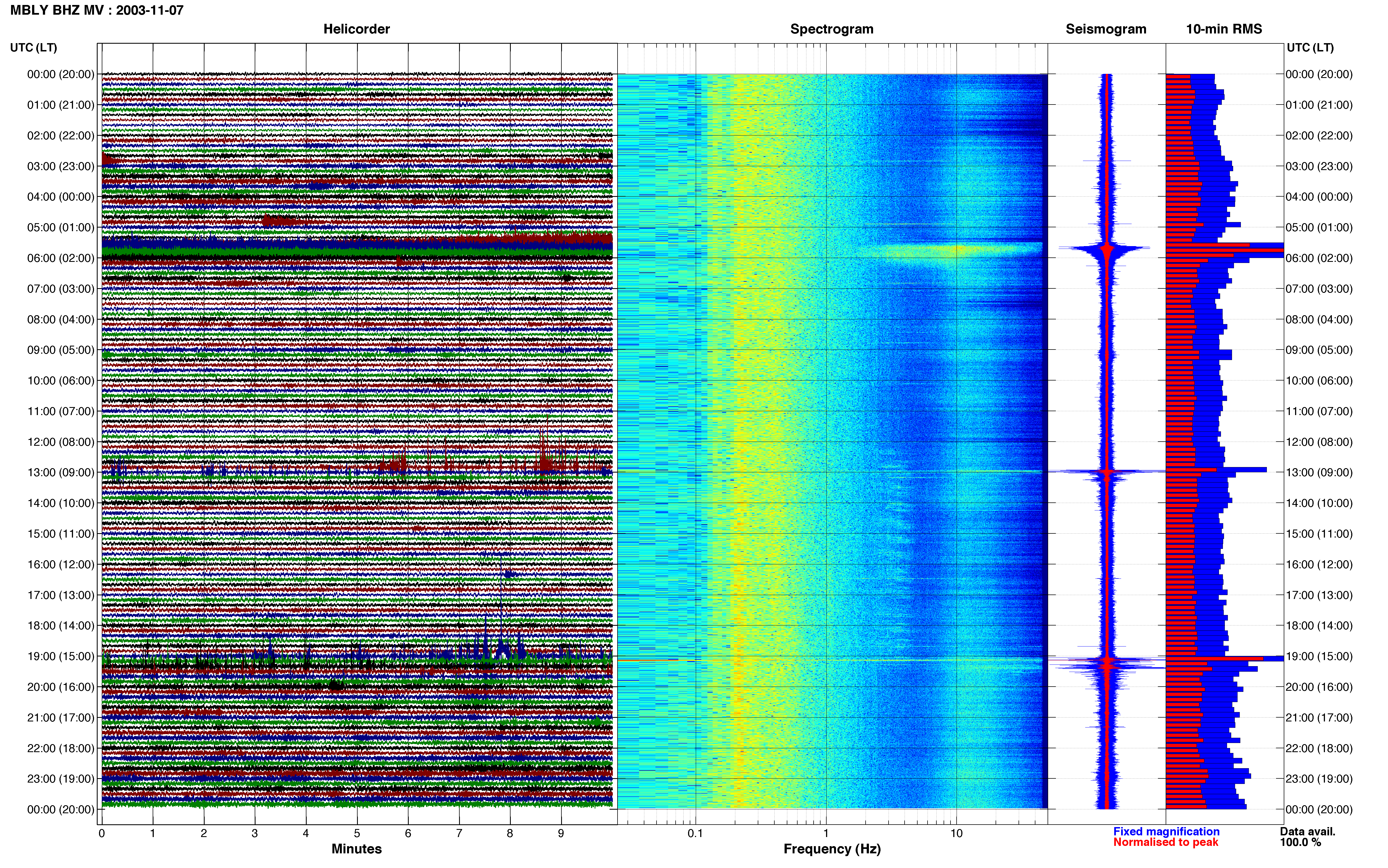The width and height of the screenshot is (1388, 868).
Task: Click the title 'MBLY BHZ MV : 2003-11-07'
Action: tap(97, 10)
